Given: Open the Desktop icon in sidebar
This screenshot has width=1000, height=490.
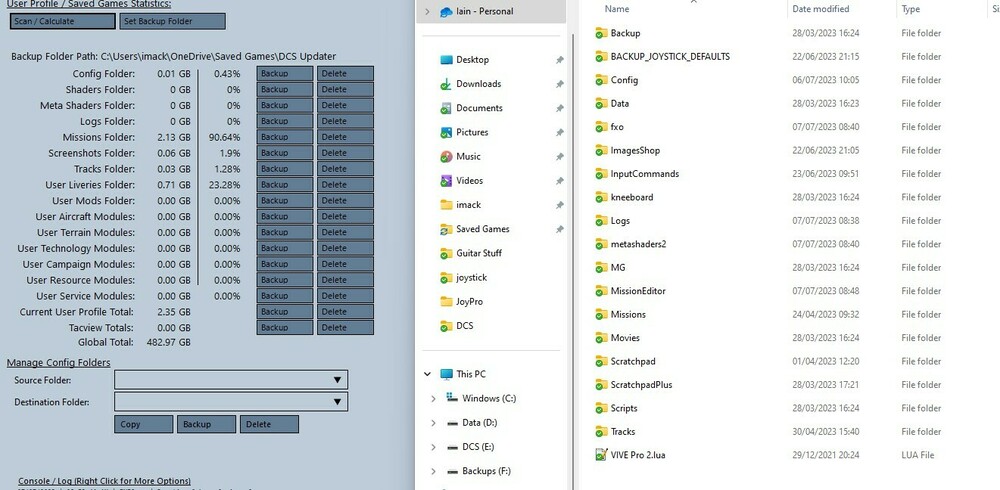Looking at the screenshot, I should point(446,60).
